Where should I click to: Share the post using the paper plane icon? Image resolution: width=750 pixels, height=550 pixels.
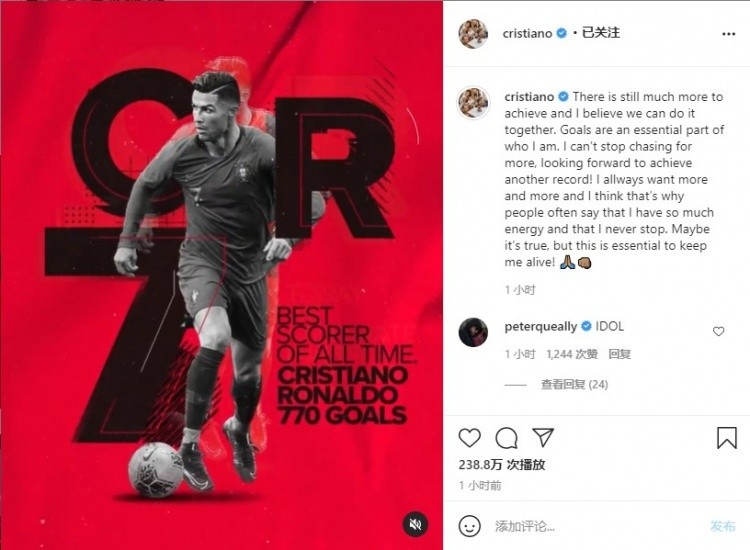click(543, 437)
